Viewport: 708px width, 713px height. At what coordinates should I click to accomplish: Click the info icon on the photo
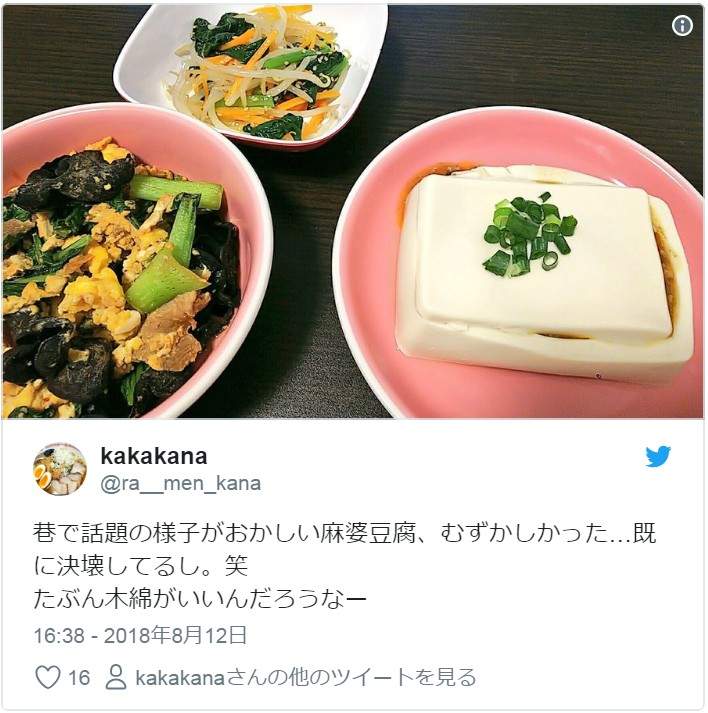(x=682, y=25)
